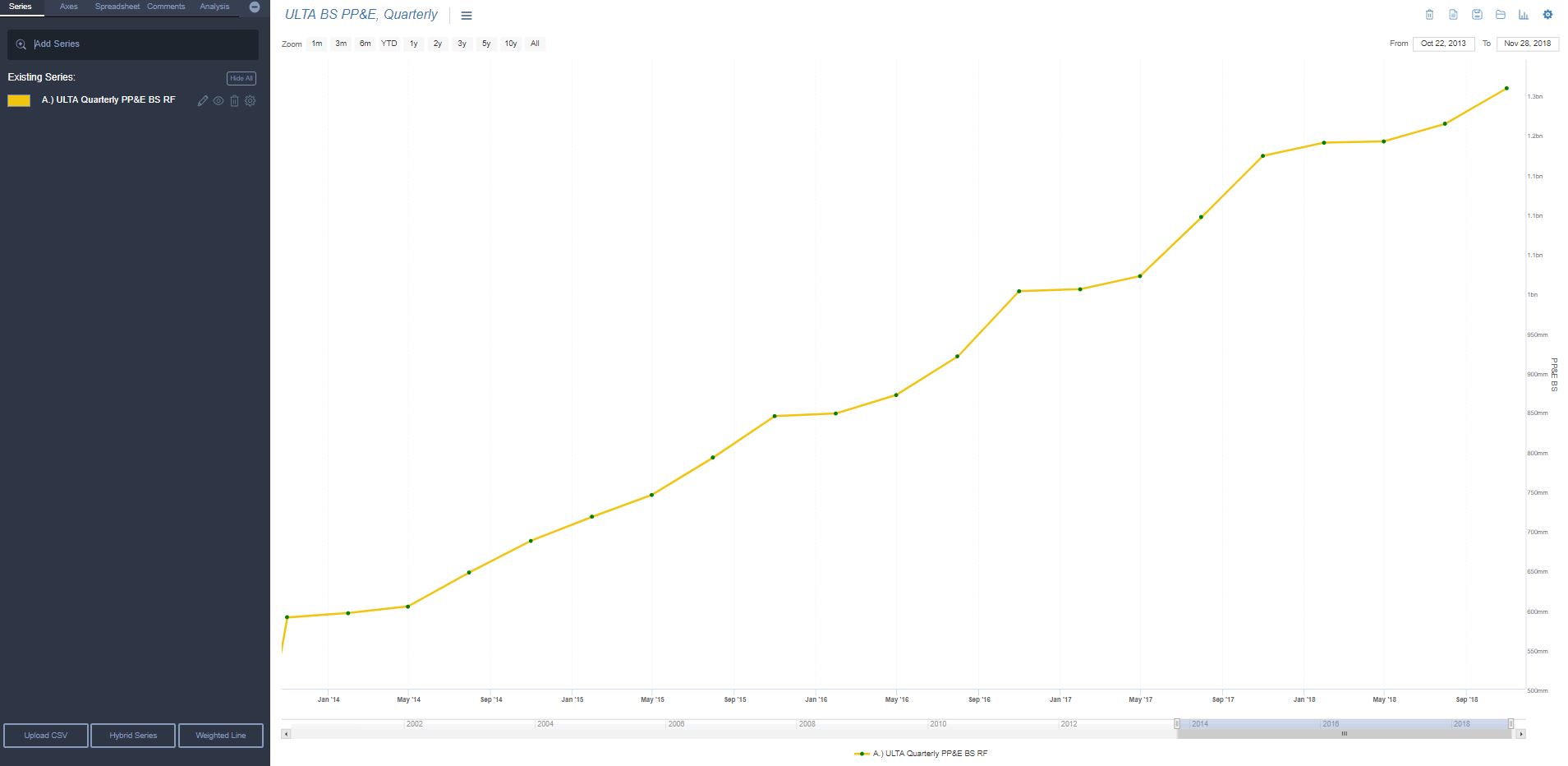Open the Comments tab
This screenshot has width=1568, height=766.
point(166,7)
